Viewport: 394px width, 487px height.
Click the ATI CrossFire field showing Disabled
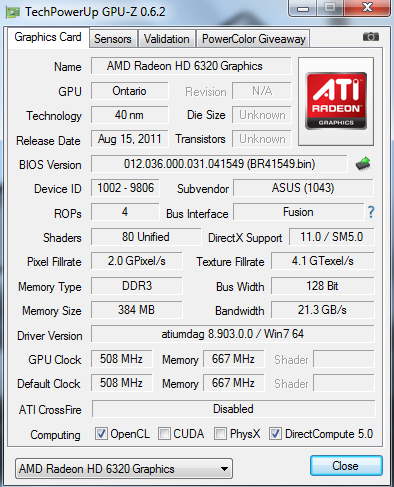click(233, 409)
